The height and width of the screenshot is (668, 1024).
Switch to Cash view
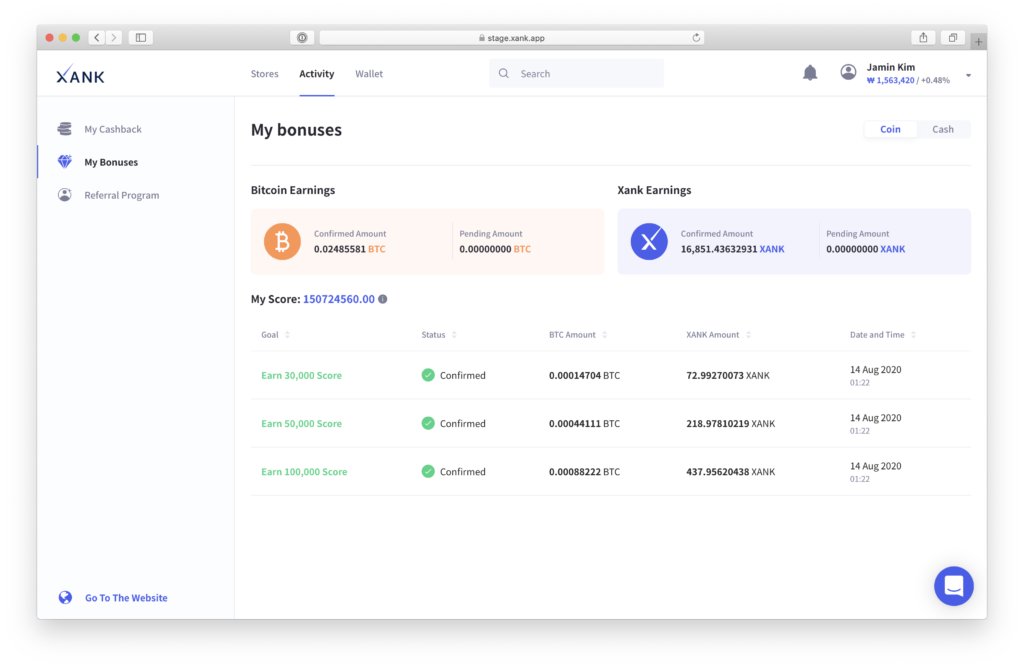click(x=942, y=129)
